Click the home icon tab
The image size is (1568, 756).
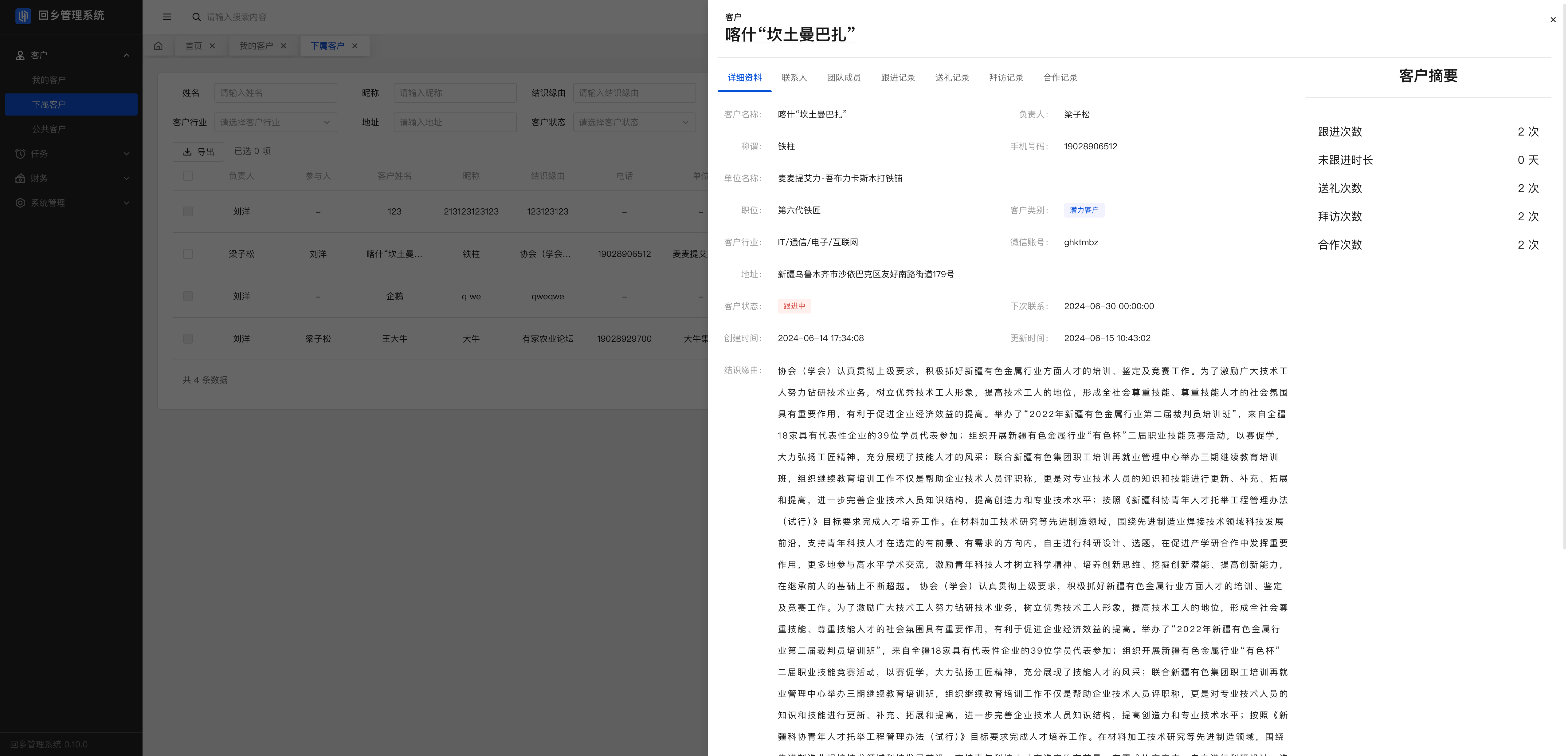pos(158,46)
